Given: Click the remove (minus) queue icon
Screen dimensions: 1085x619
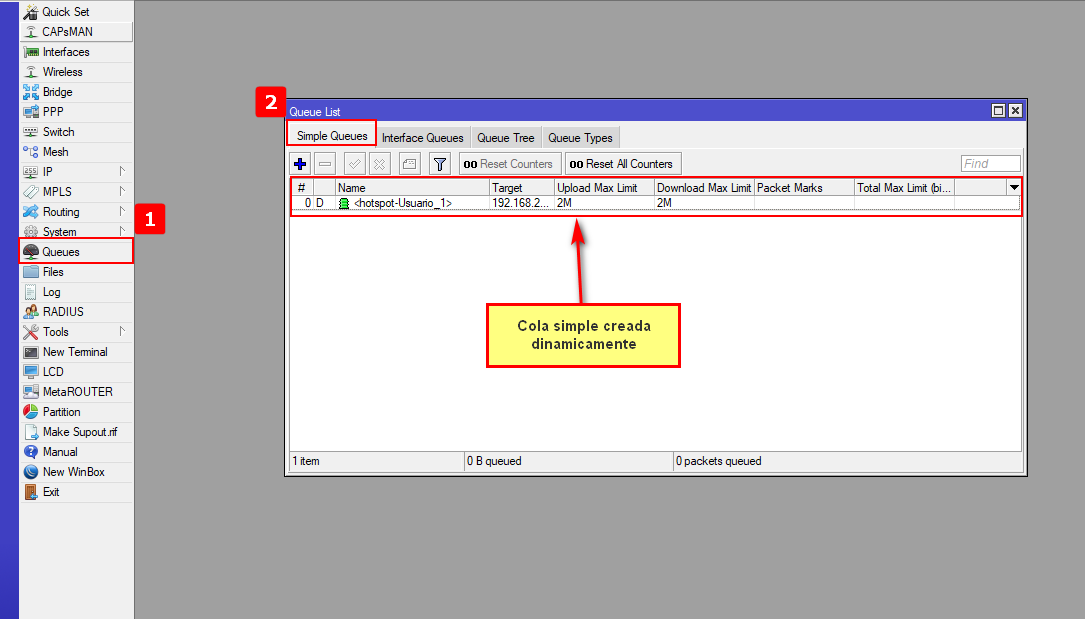Looking at the screenshot, I should pyautogui.click(x=325, y=164).
